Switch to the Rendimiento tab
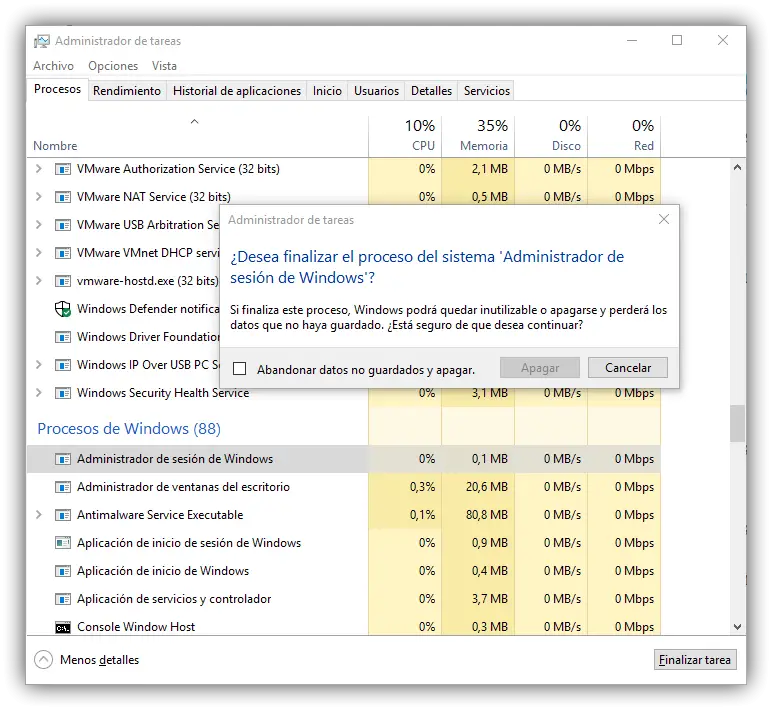772x710 pixels. coord(127,91)
